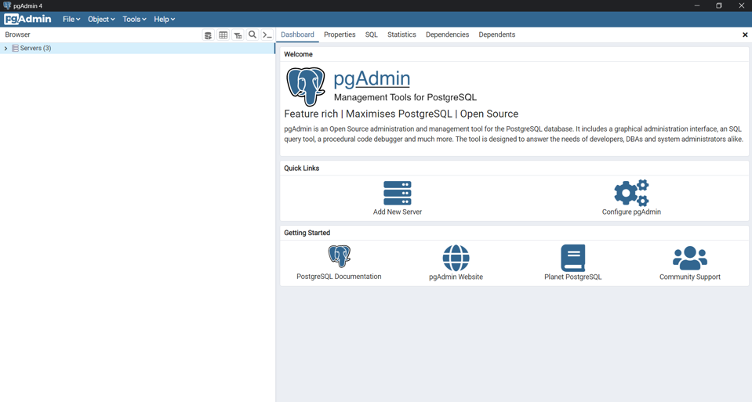This screenshot has width=755, height=405.
Task: Open the Search Objects magnifier icon
Action: (252, 35)
